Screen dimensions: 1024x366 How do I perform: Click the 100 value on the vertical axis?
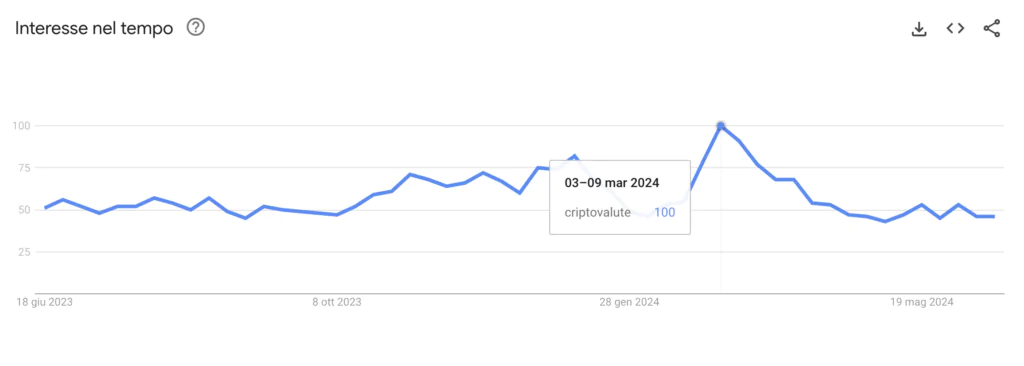[23, 125]
